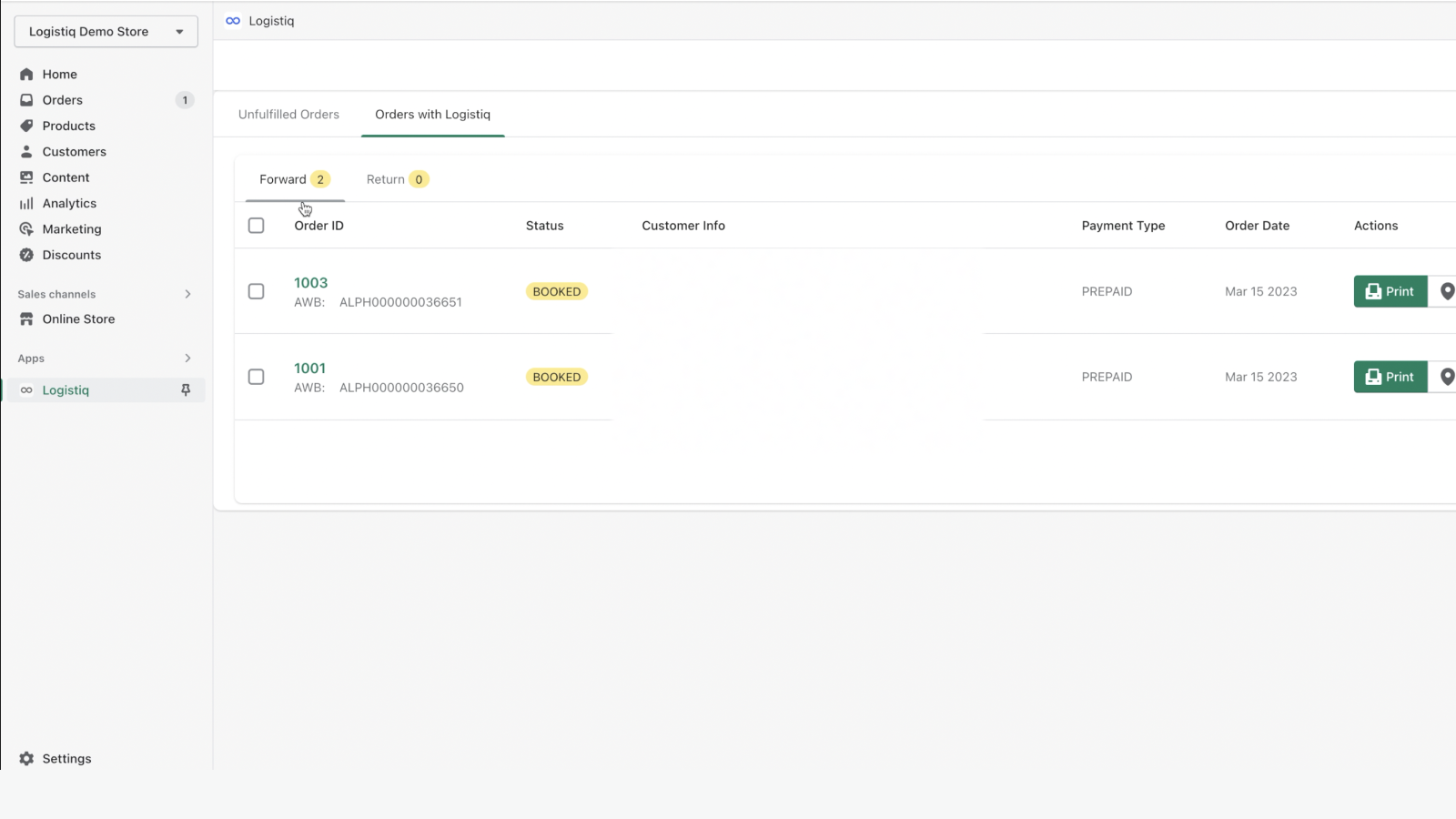Click the Settings gear icon

26,759
